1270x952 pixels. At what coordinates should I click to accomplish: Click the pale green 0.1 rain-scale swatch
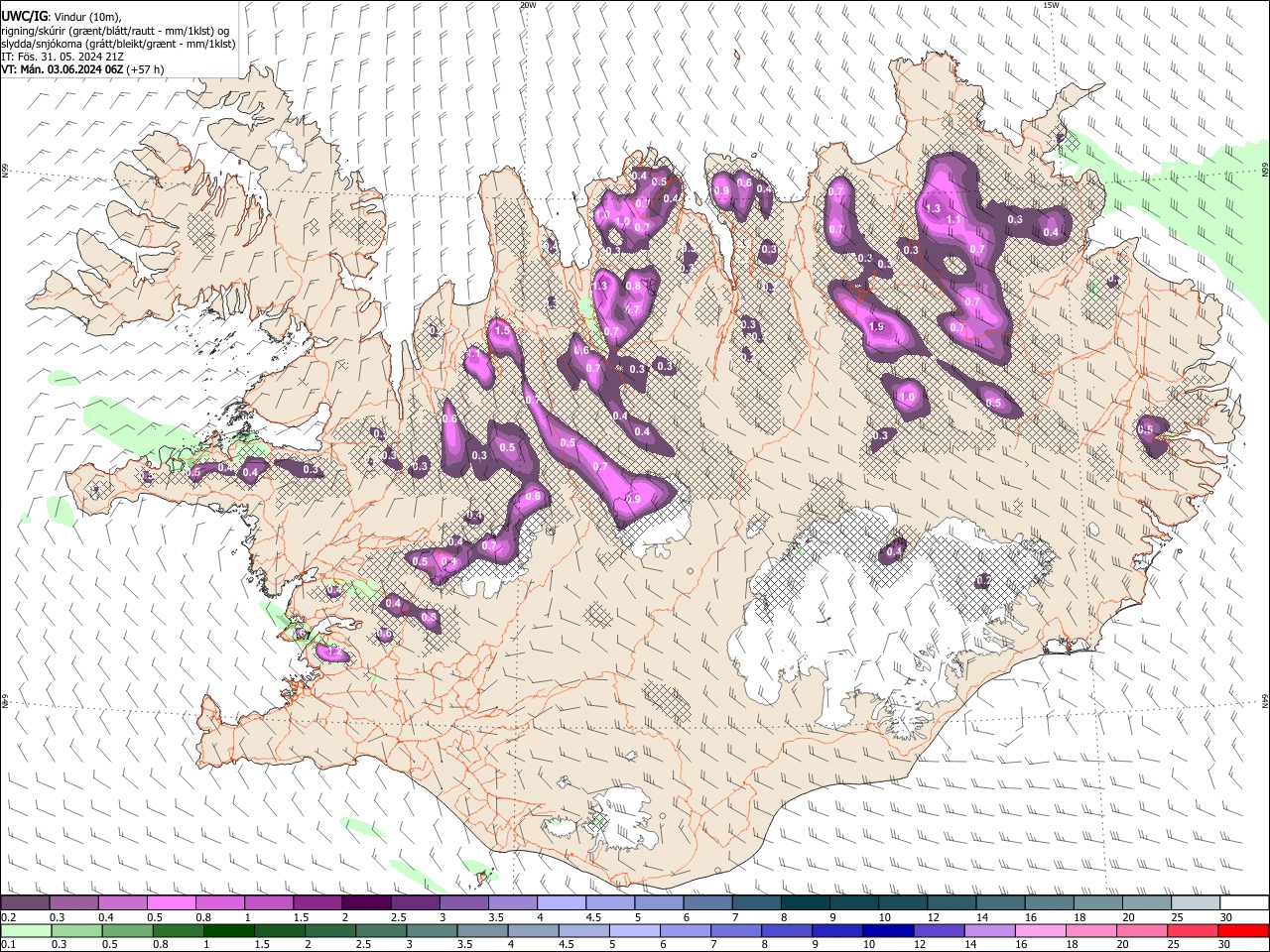coord(25,931)
